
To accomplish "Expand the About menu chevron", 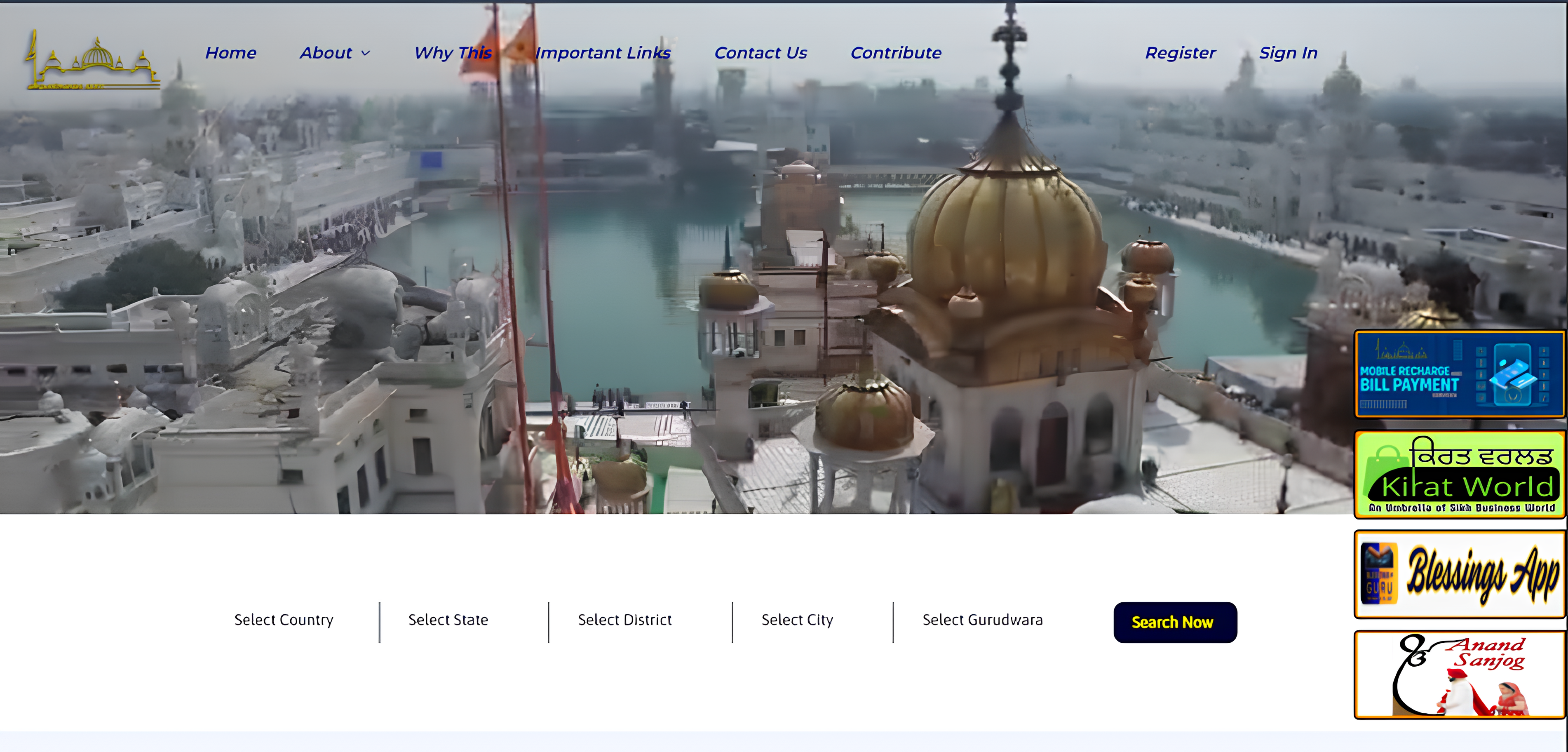I will point(366,54).
